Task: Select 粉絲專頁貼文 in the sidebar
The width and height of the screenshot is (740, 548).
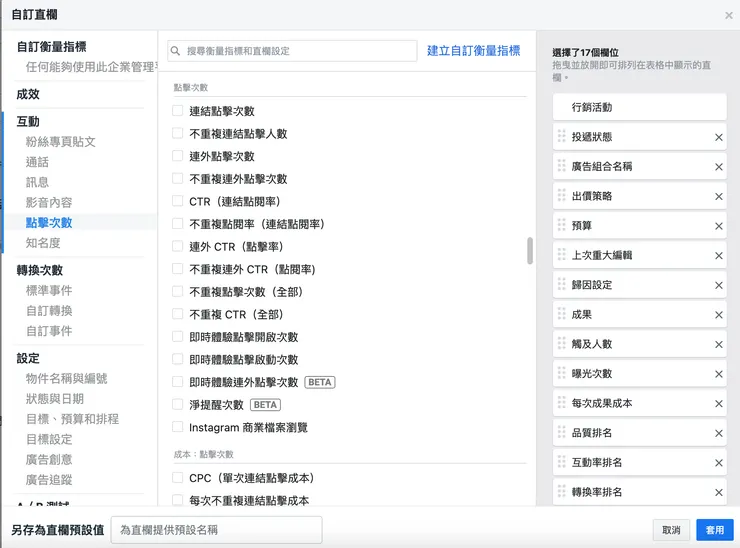Action: tap(60, 142)
